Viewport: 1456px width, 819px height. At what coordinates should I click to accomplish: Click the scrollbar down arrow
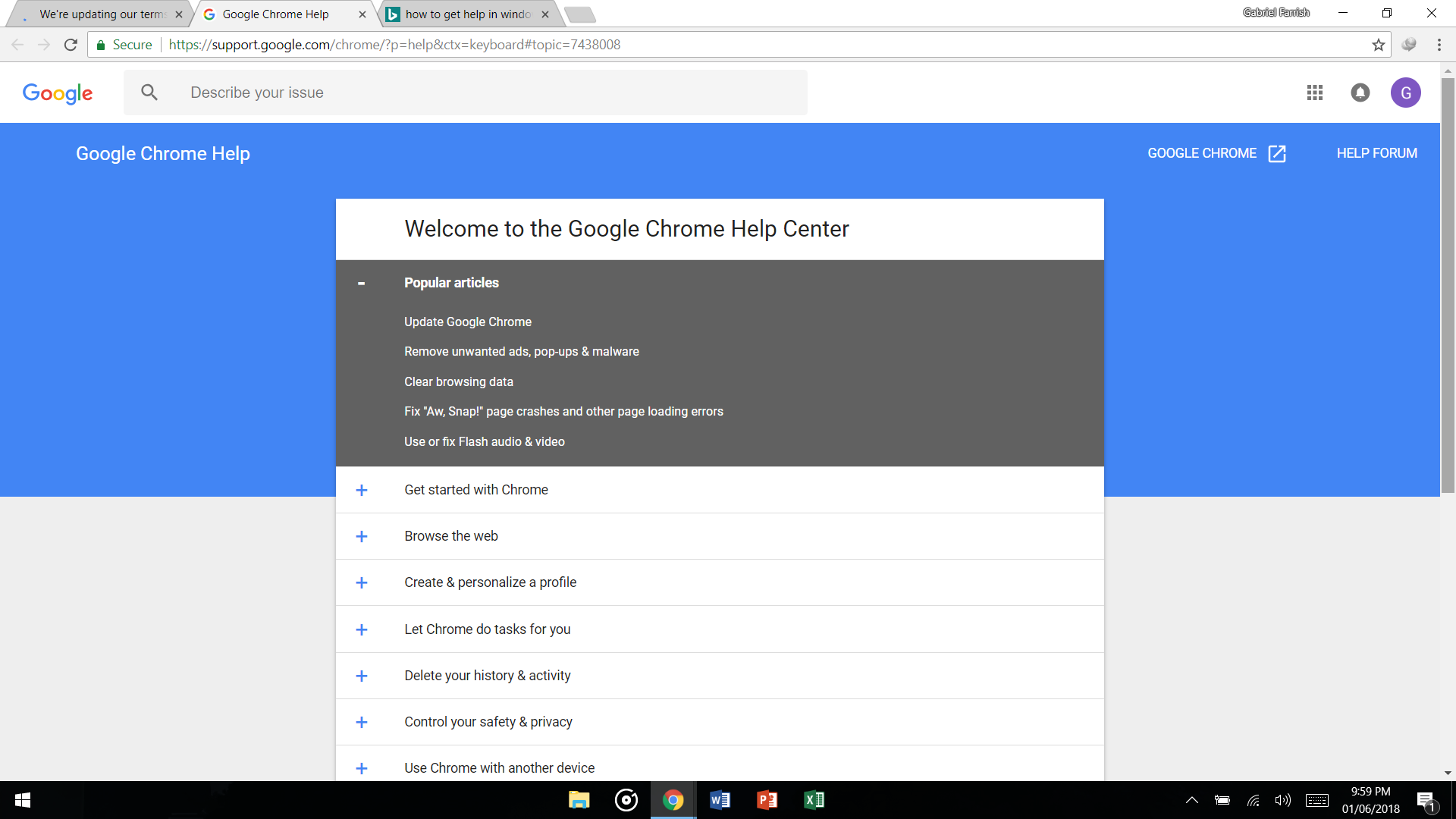[x=1448, y=773]
